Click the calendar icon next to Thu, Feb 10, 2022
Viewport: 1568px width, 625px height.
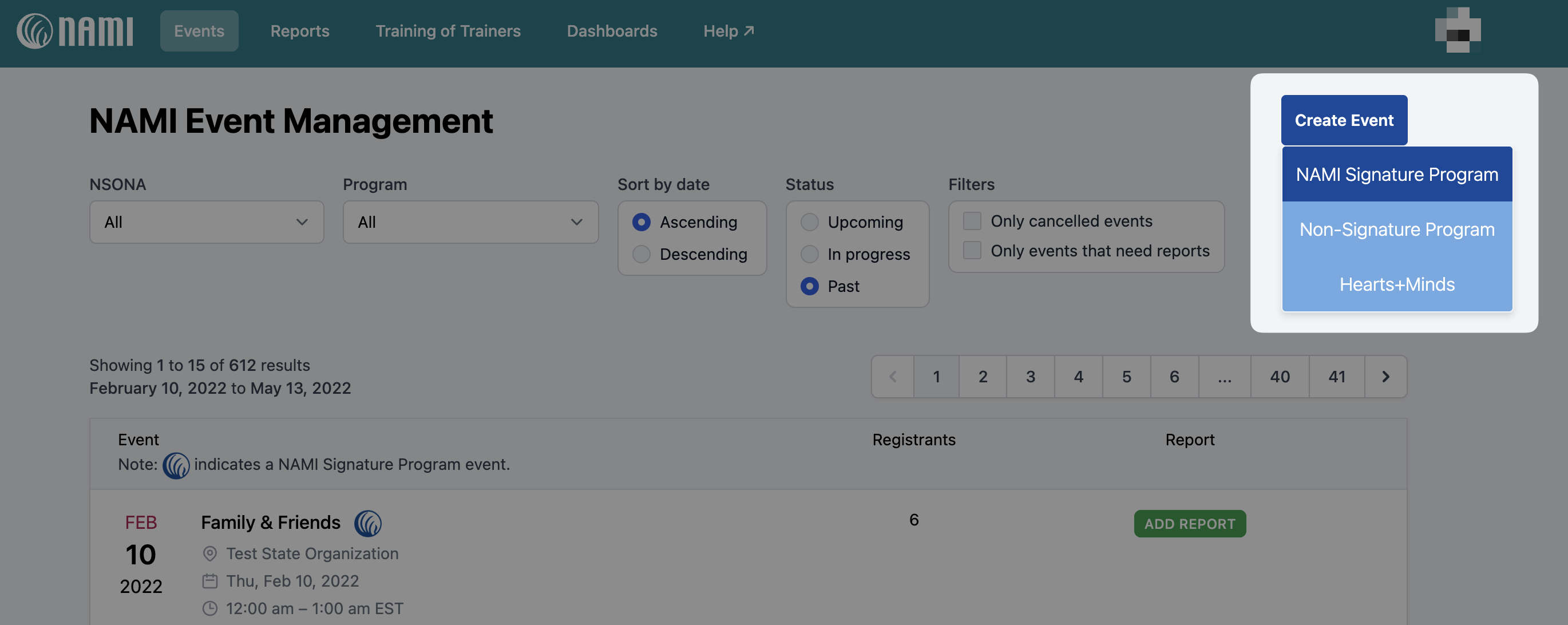210,580
